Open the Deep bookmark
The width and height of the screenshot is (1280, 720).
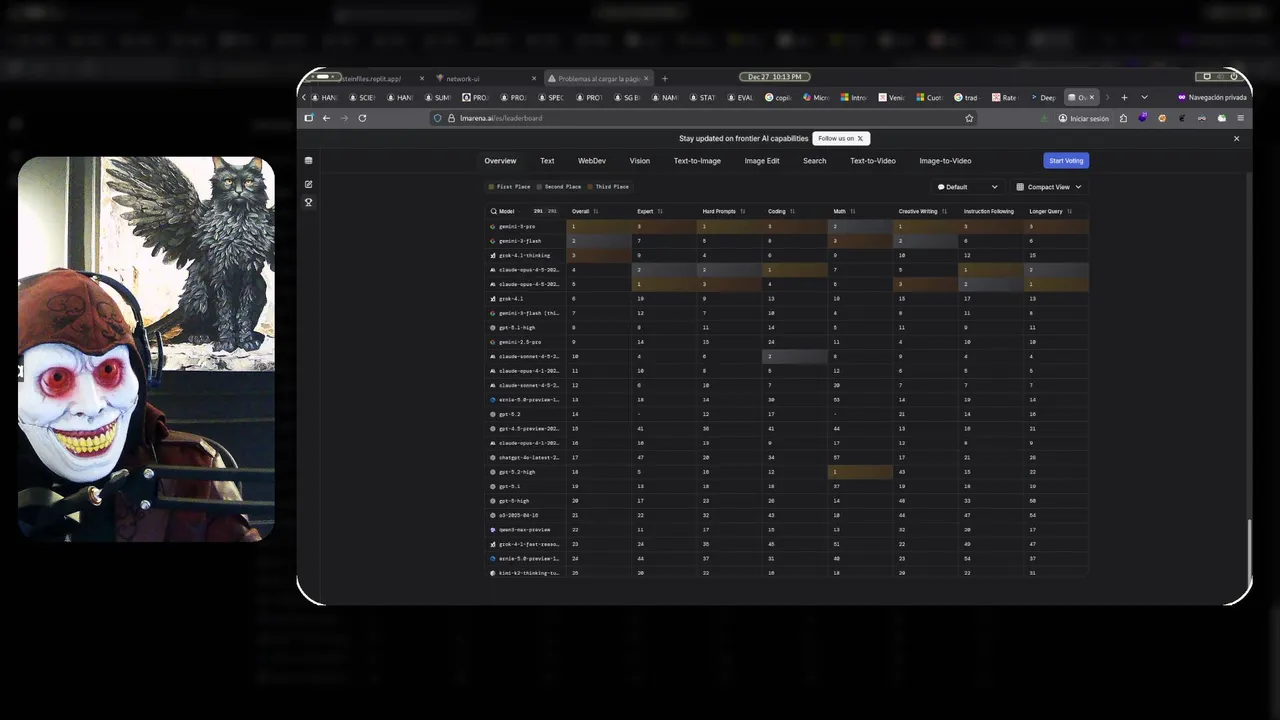pyautogui.click(x=1042, y=98)
